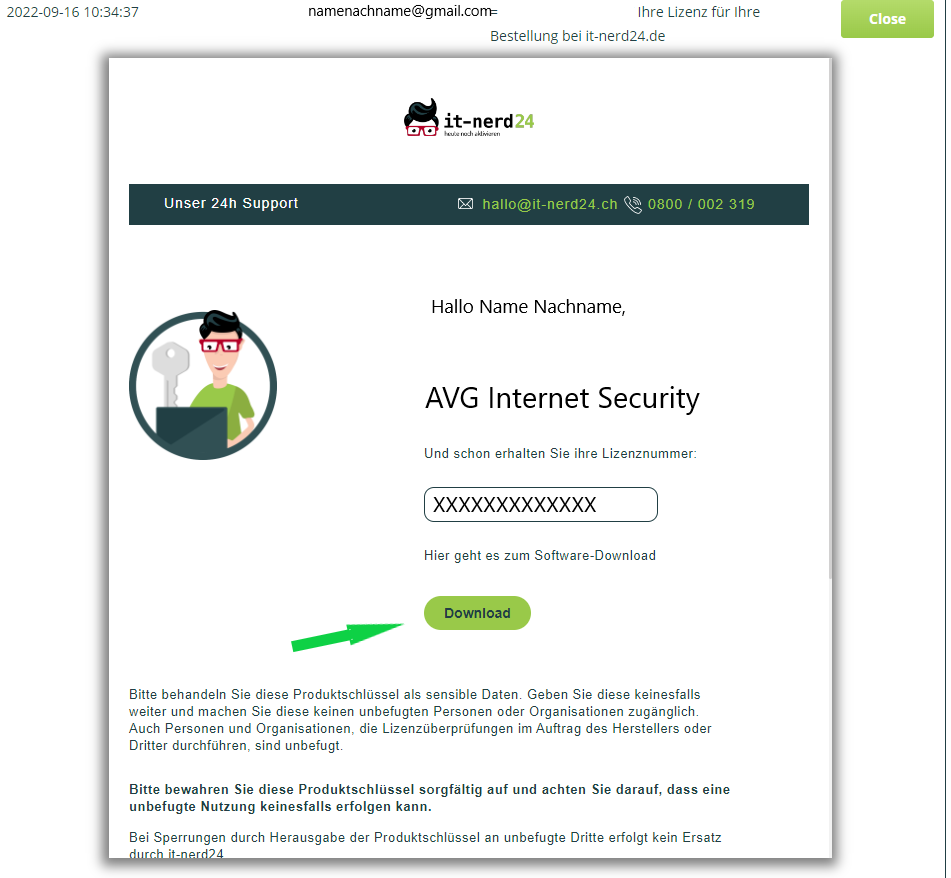Click the Hallo Name Nachname greeting
Viewport: 951px width, 878px height.
(528, 307)
